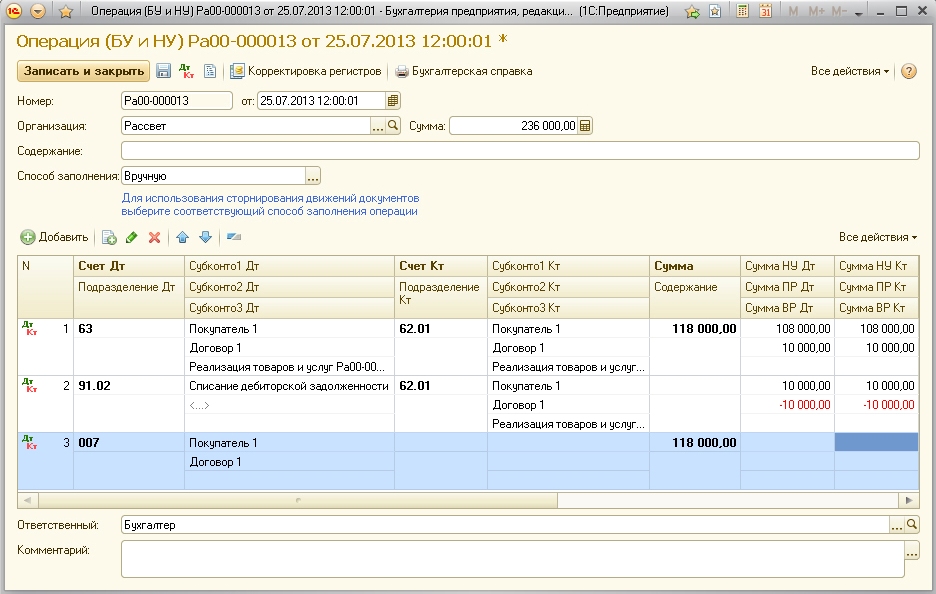This screenshot has height=594, width=936.
Task: Click horizontal scrollbar right arrow
Action: click(x=909, y=500)
